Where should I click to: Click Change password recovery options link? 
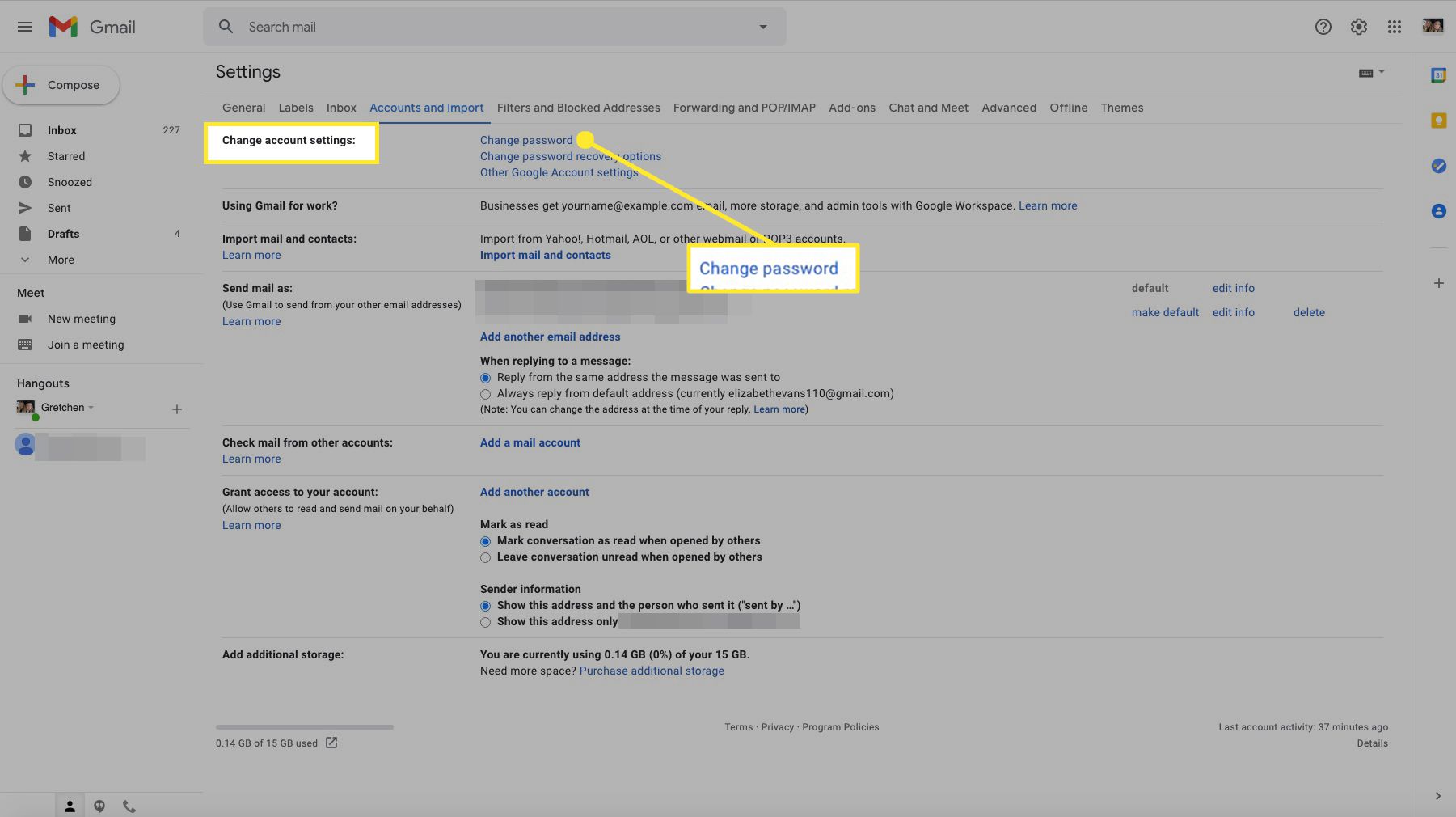coord(571,156)
